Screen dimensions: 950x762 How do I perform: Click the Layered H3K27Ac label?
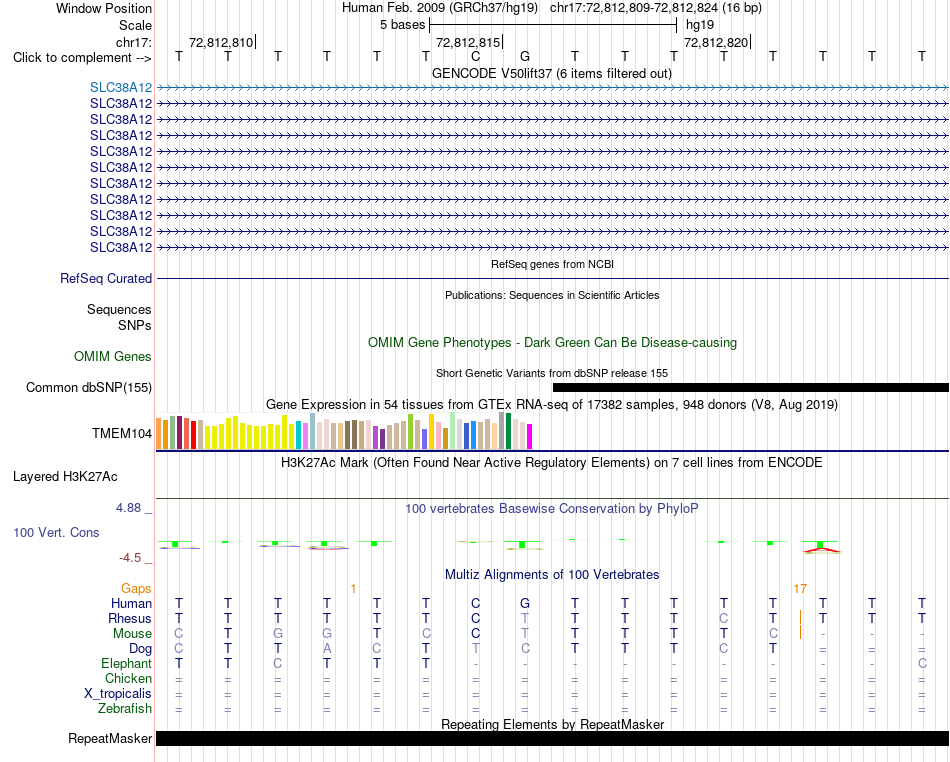(x=65, y=477)
